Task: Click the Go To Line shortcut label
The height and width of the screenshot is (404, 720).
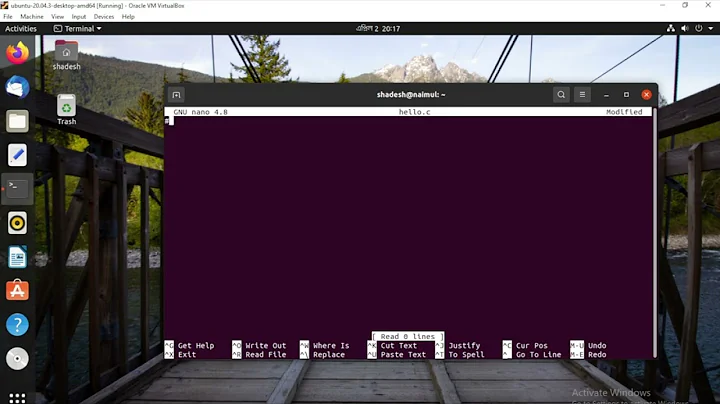Action: (539, 355)
